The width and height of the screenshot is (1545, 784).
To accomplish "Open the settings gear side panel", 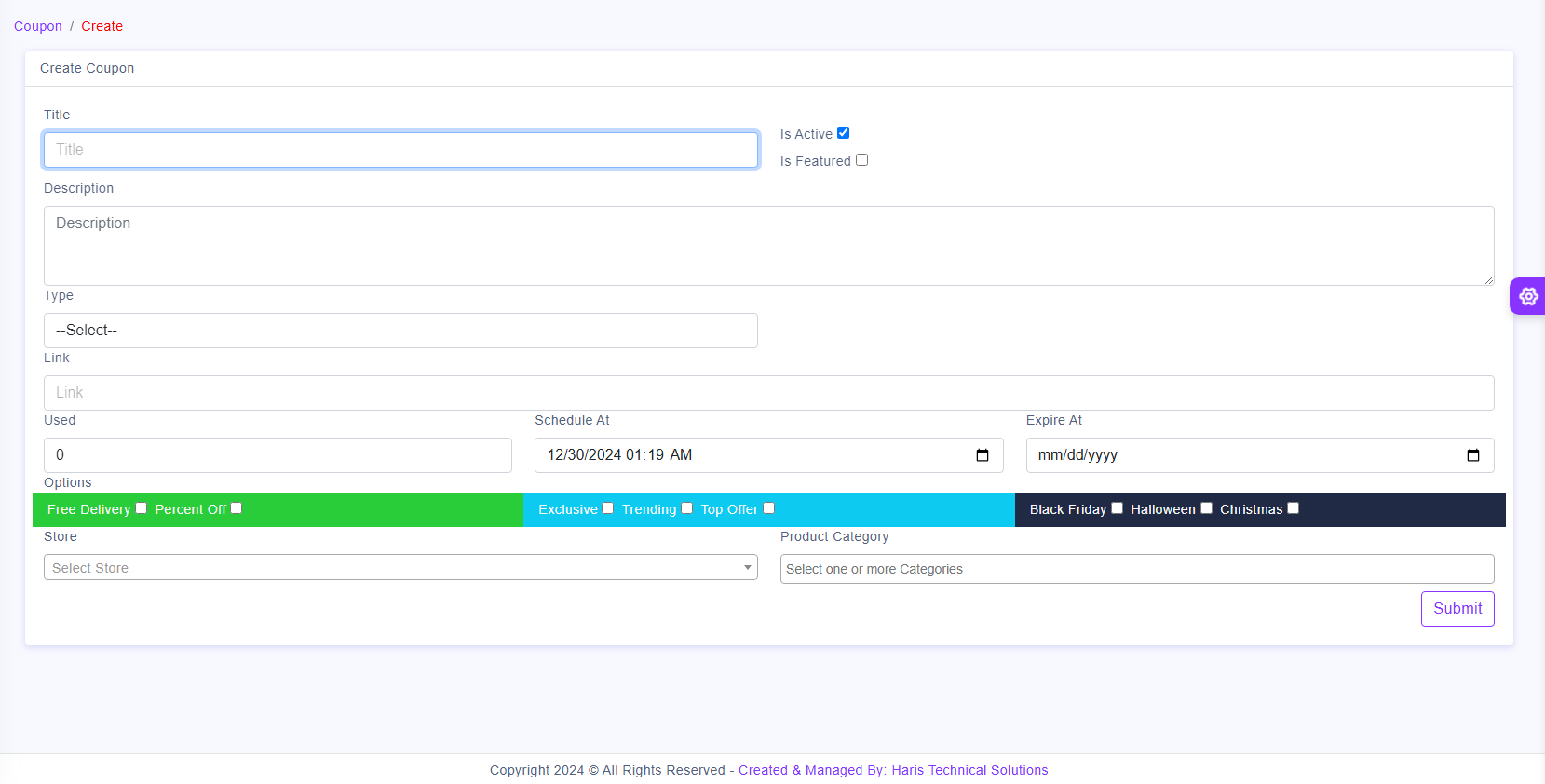I will [1528, 296].
